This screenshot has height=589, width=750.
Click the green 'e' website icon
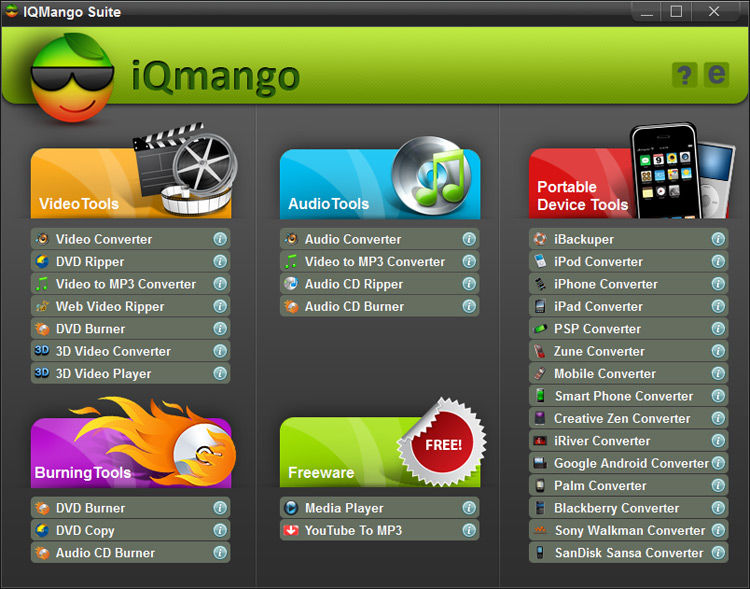[716, 75]
